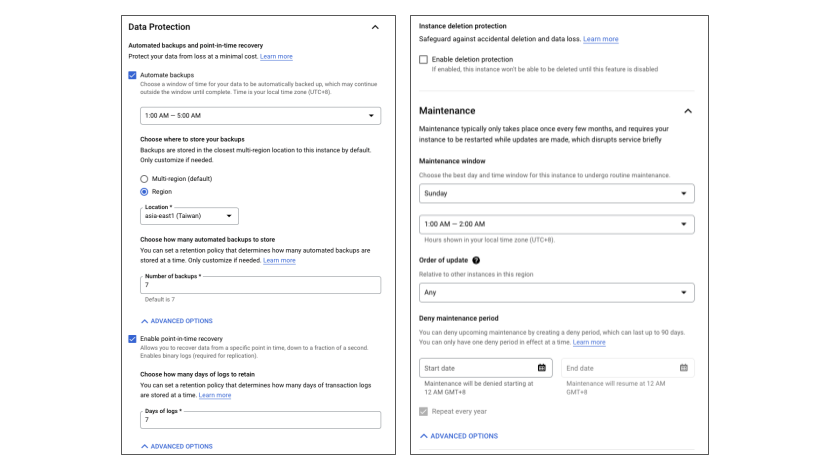Click the Number of backups input field
Viewport: 830px width, 470px height.
(x=260, y=285)
